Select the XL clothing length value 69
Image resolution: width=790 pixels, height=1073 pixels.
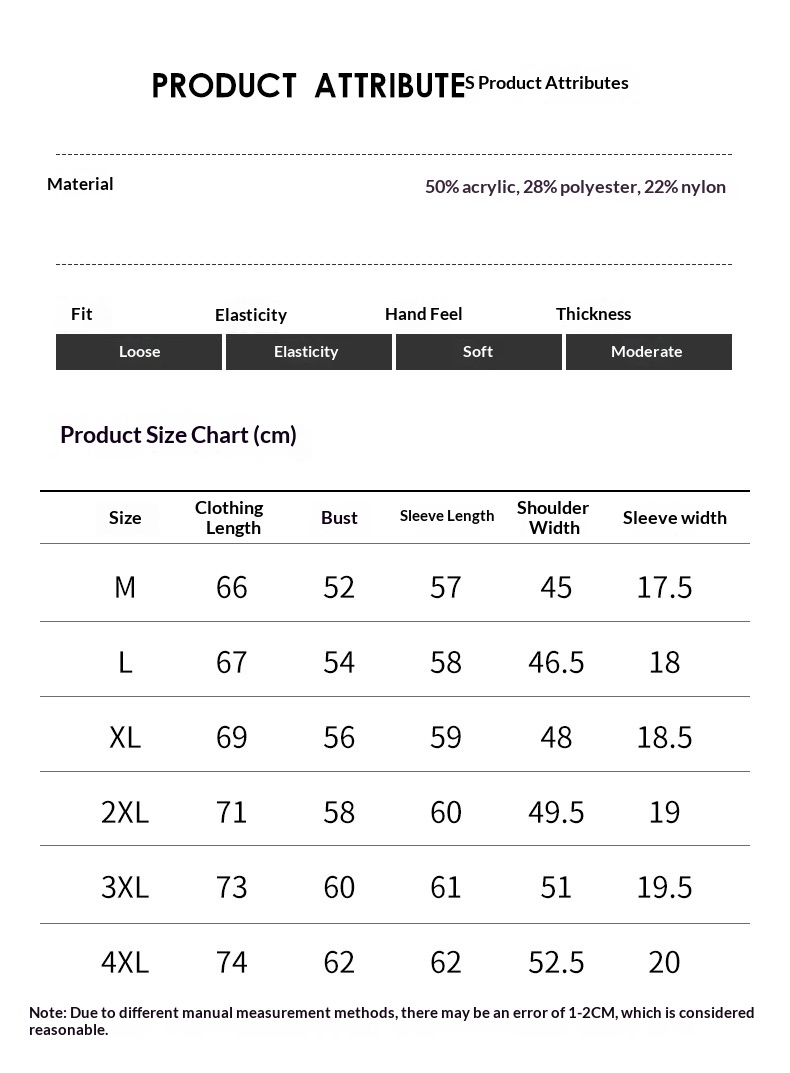(x=231, y=738)
